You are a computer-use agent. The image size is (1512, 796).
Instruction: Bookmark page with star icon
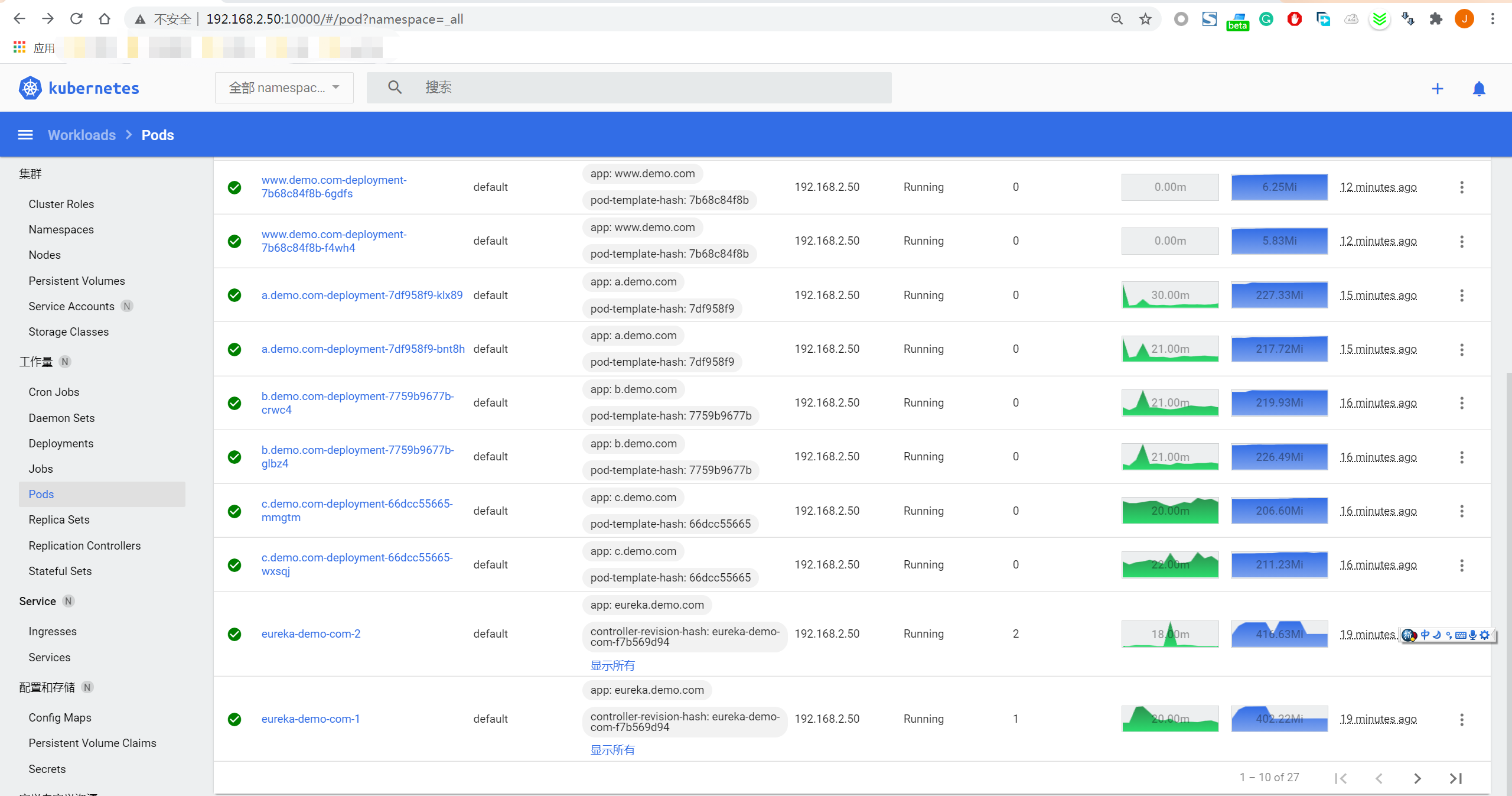coord(1145,19)
